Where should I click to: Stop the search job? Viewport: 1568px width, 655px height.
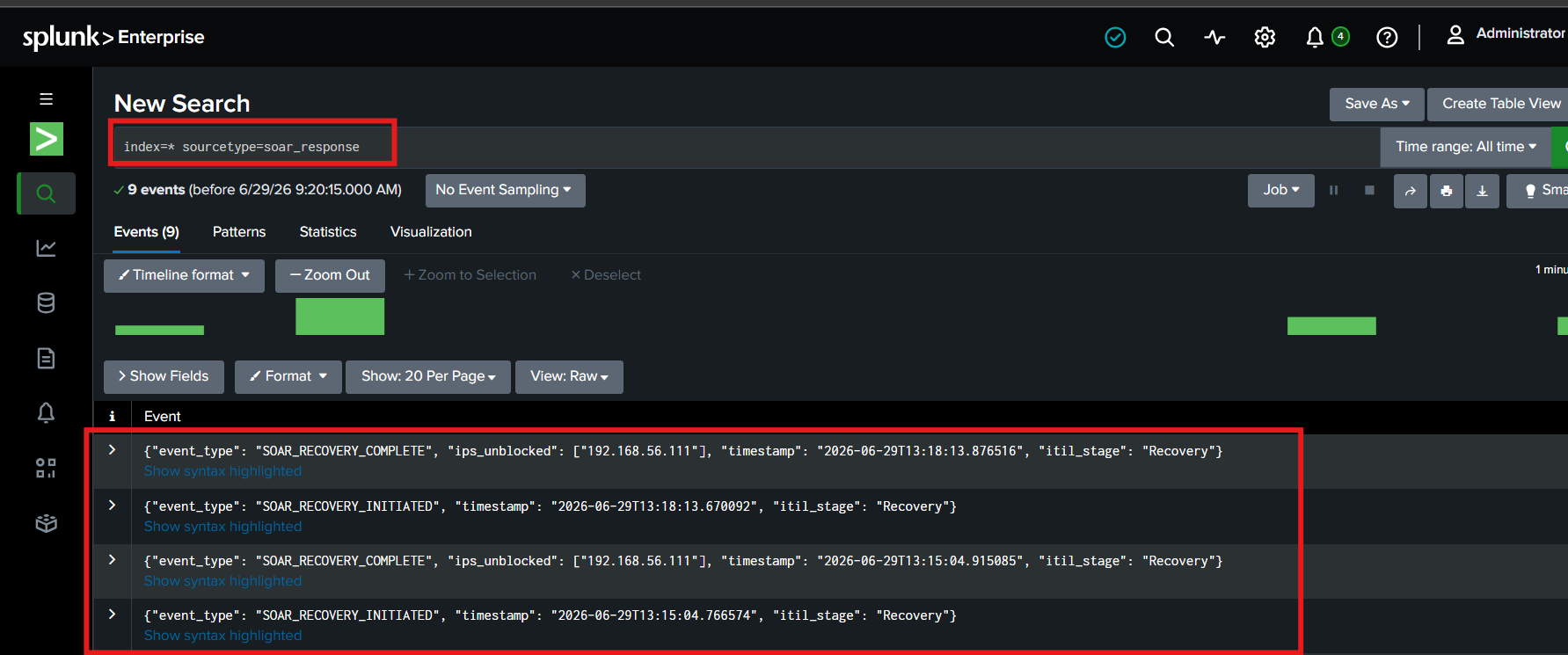(1369, 190)
